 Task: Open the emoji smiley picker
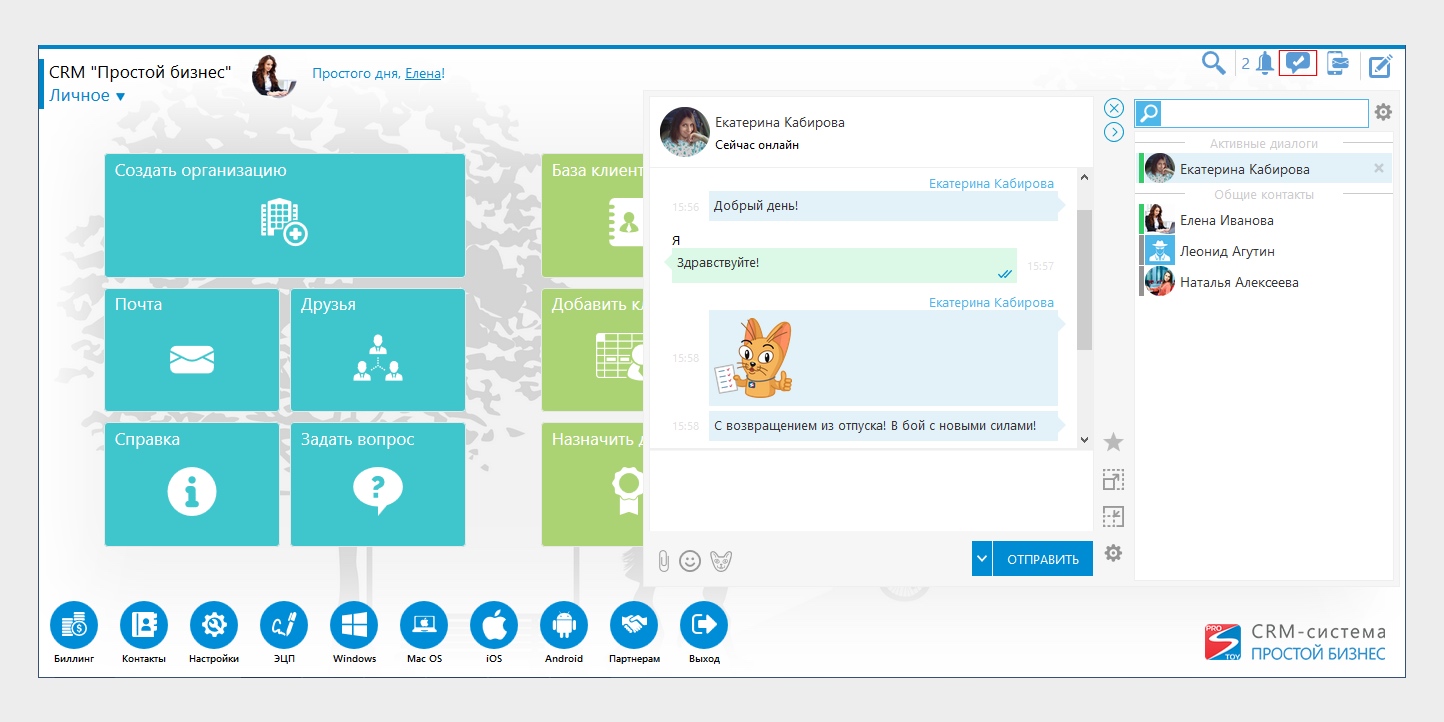tap(690, 561)
